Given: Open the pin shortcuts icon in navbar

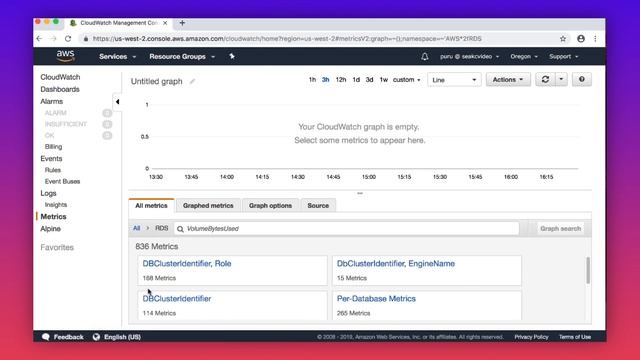Looking at the screenshot, I should pos(232,56).
